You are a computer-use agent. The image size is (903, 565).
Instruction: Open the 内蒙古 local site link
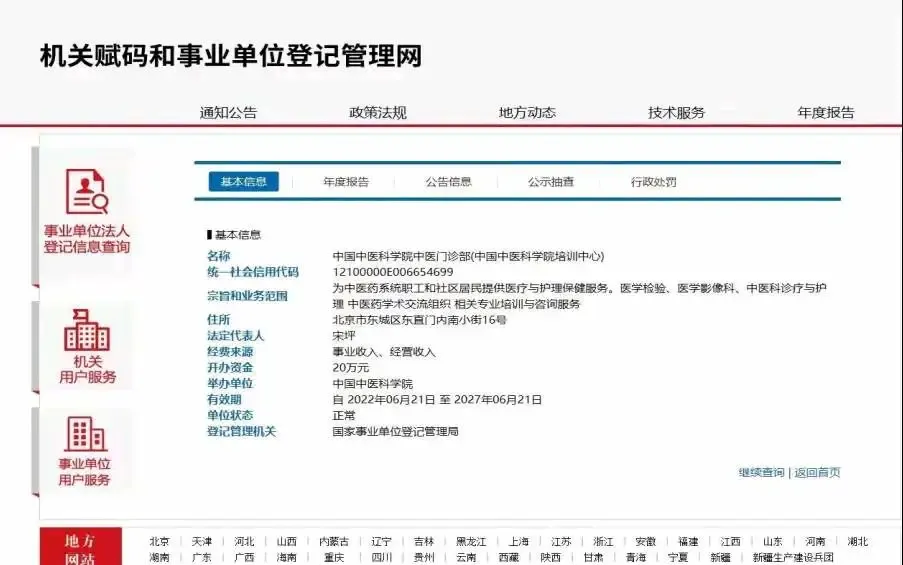pos(334,541)
